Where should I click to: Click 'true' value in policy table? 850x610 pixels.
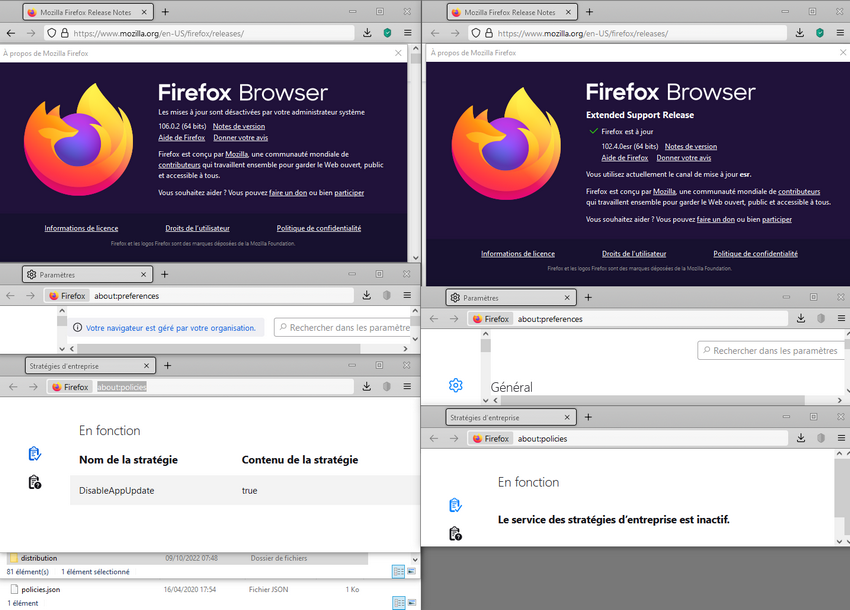(249, 490)
